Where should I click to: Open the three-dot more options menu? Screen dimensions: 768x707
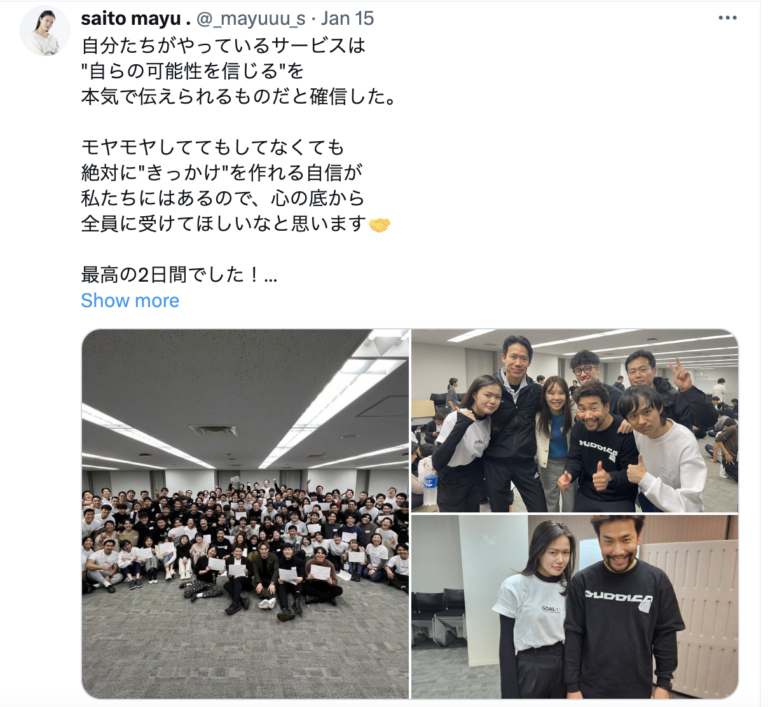(727, 18)
